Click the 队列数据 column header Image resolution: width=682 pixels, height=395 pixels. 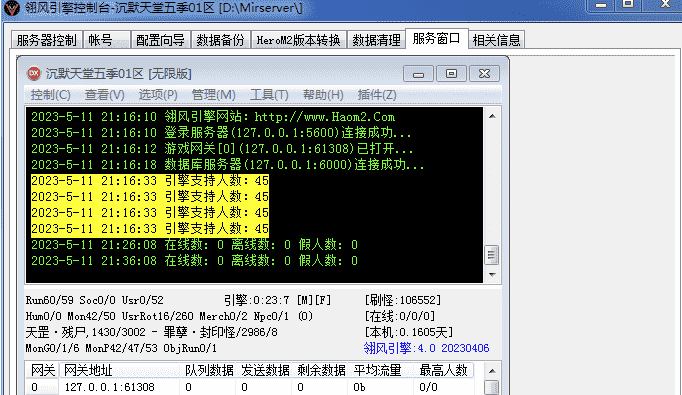tap(208, 370)
